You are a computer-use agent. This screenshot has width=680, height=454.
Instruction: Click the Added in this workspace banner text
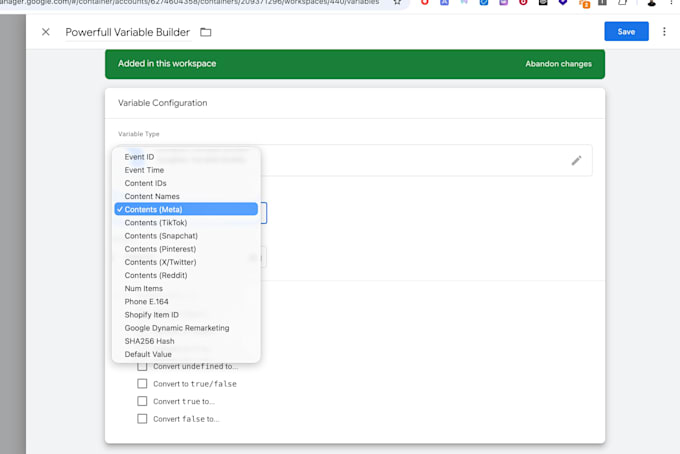click(167, 64)
